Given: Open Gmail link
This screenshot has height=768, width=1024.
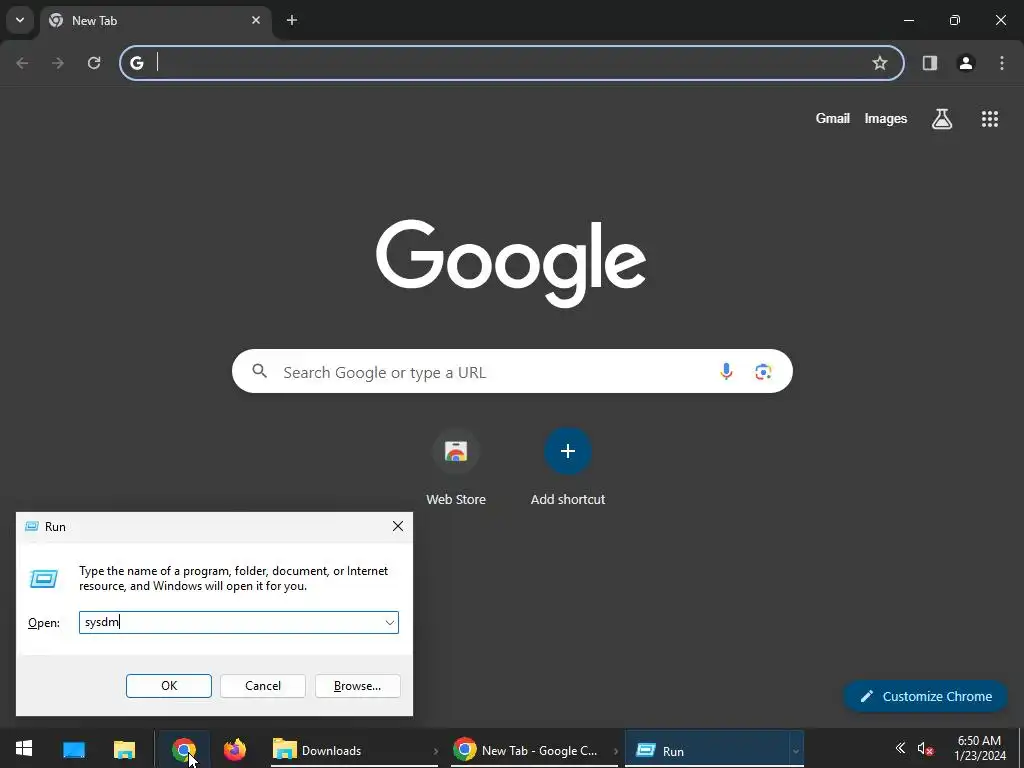Looking at the screenshot, I should click(x=833, y=118).
